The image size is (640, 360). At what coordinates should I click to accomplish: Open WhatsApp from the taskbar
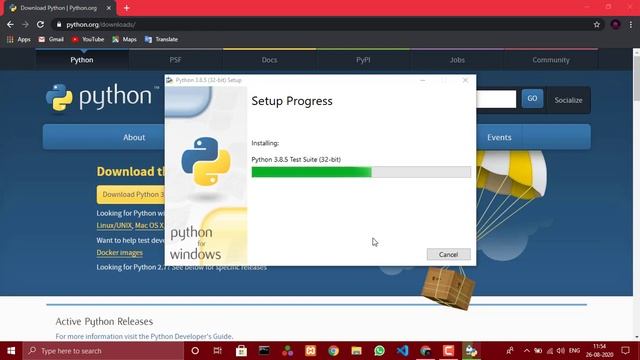click(379, 351)
